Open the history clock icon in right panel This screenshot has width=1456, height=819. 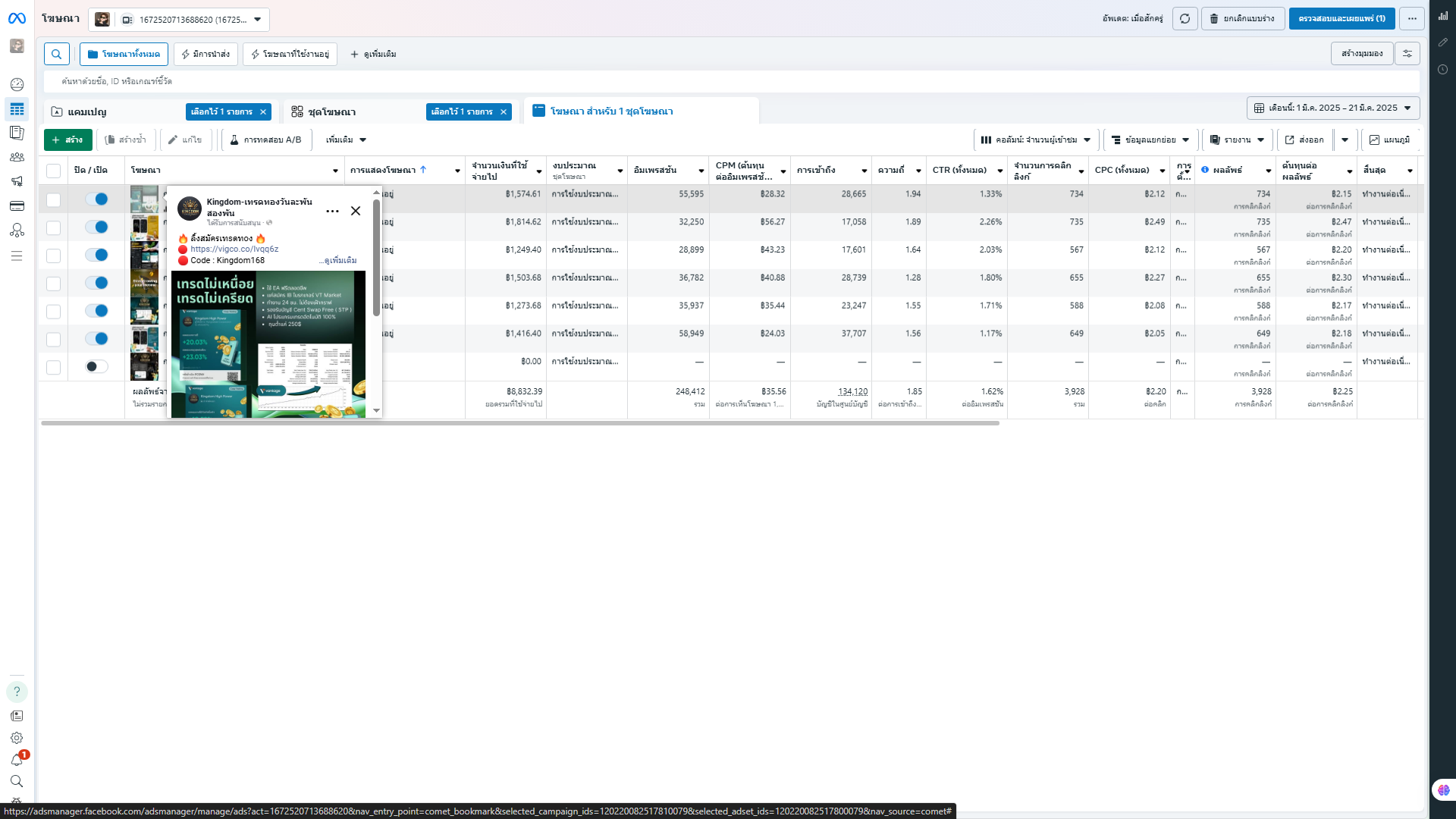[x=1443, y=69]
